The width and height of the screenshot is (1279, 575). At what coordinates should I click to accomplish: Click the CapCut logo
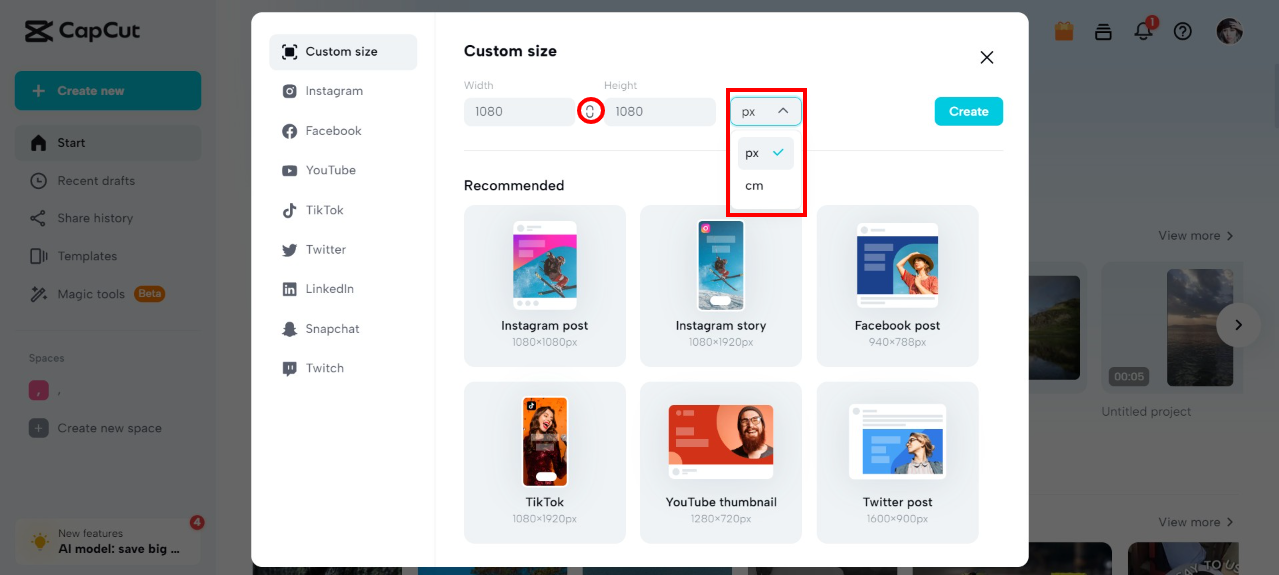tap(83, 31)
